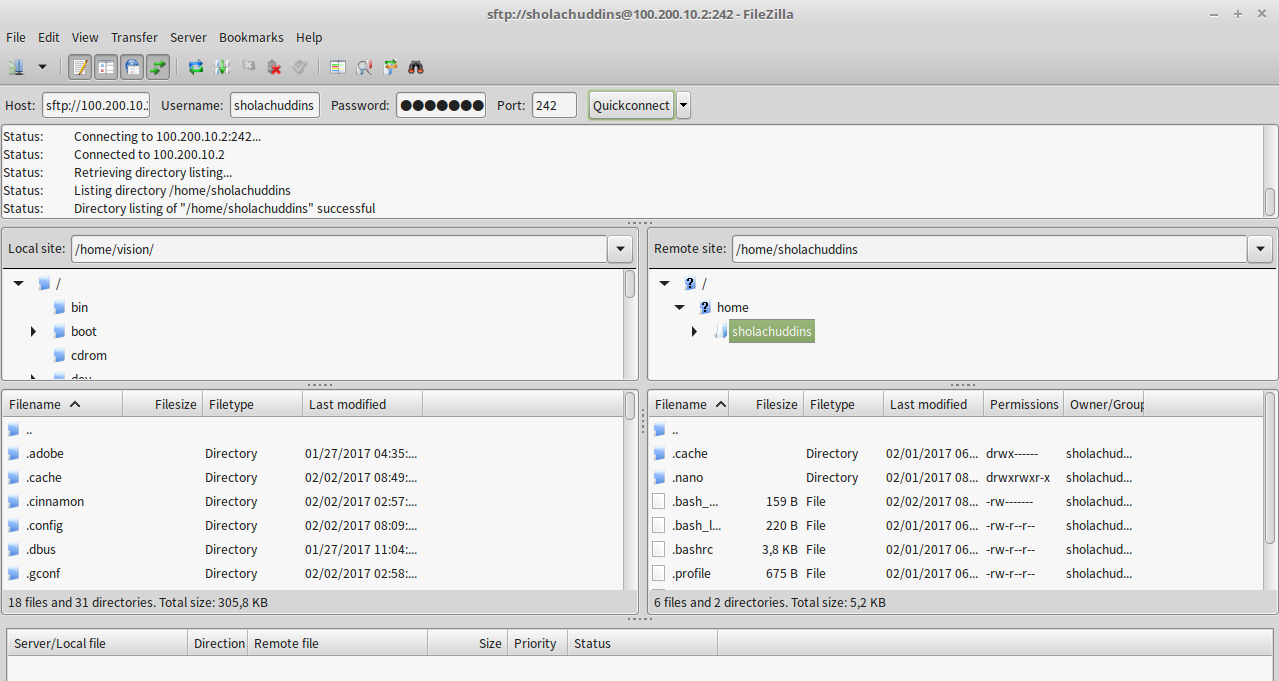1279x681 pixels.
Task: Click inside the Port input field
Action: pyautogui.click(x=554, y=105)
